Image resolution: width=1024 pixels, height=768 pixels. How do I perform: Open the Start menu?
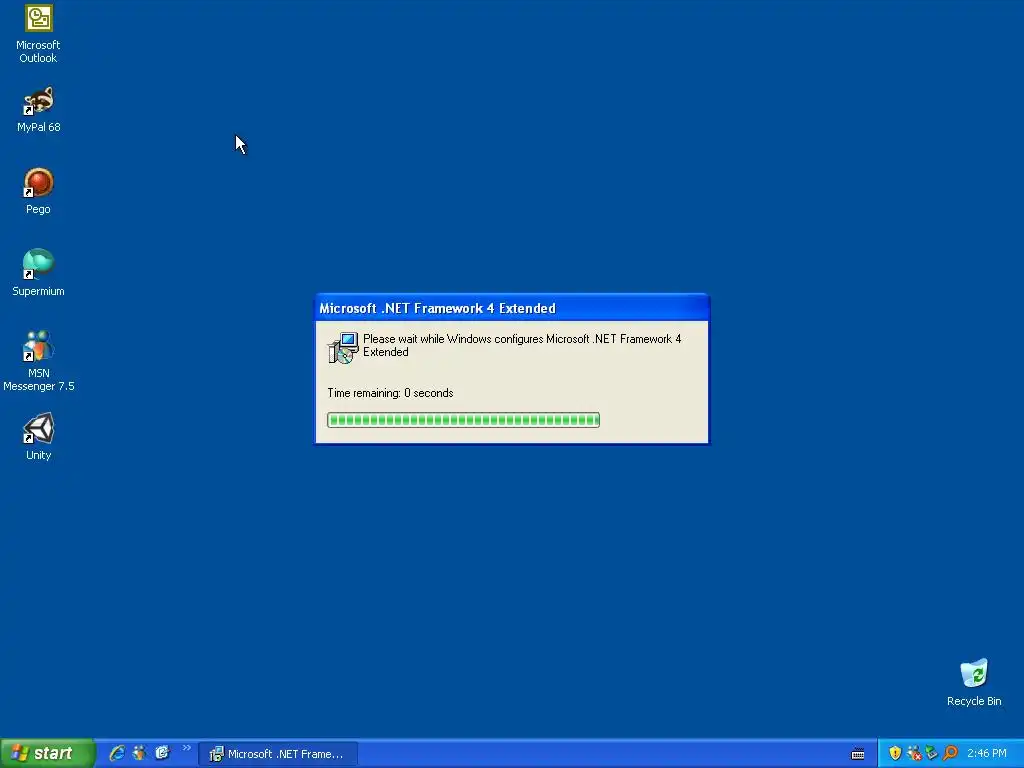46,753
